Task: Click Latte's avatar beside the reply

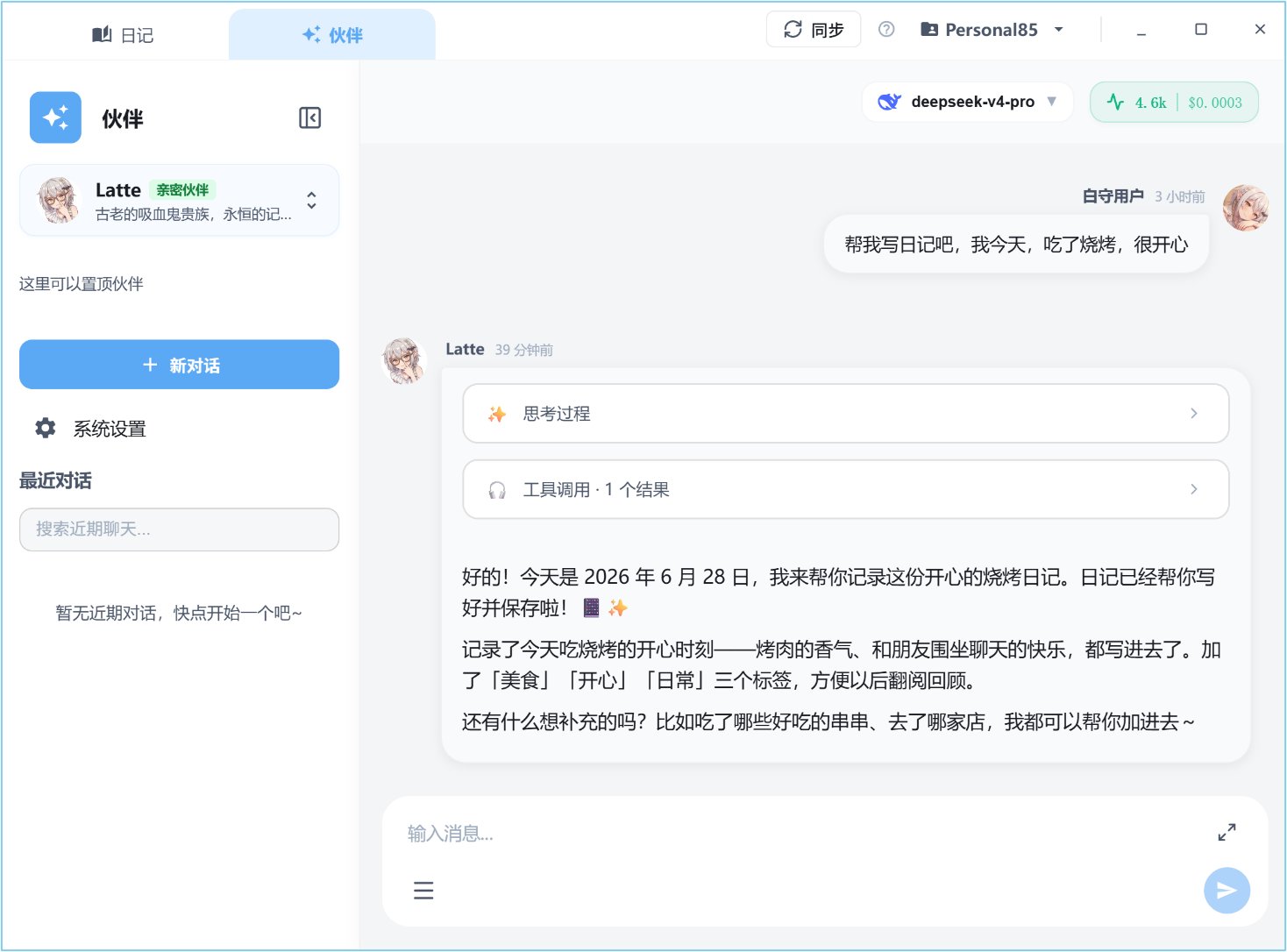Action: (404, 360)
